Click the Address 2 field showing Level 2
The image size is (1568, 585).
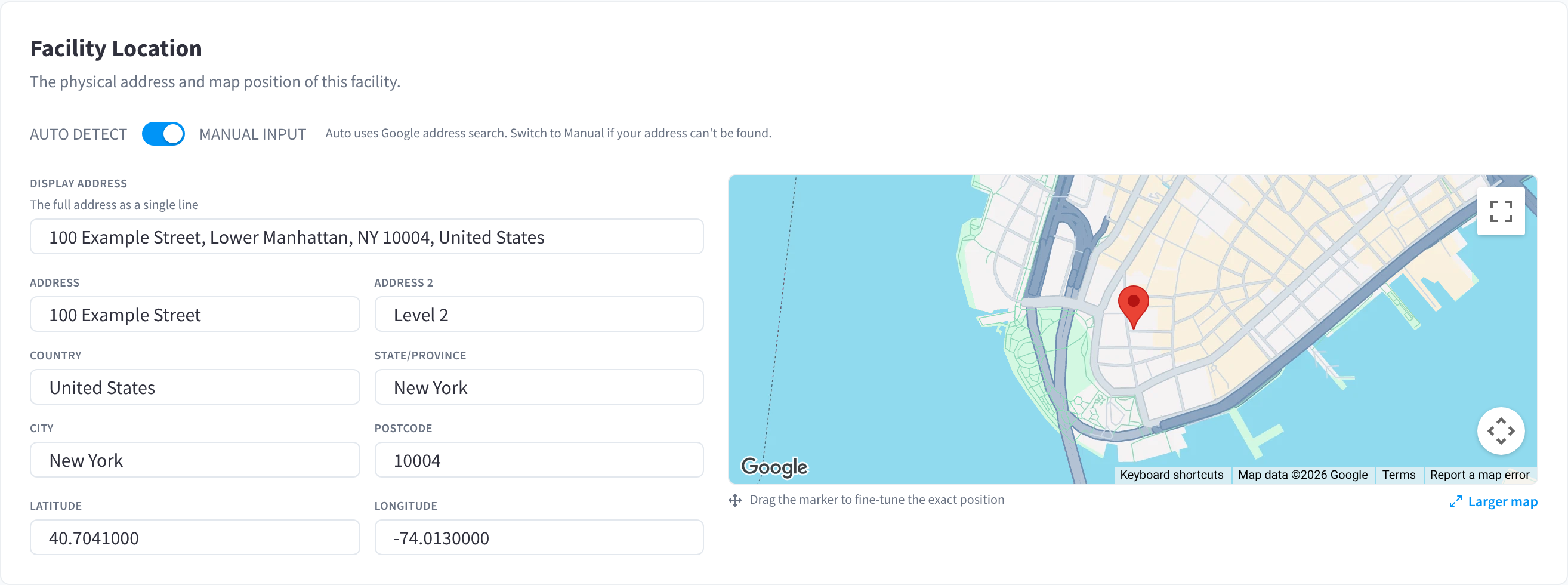pos(539,315)
